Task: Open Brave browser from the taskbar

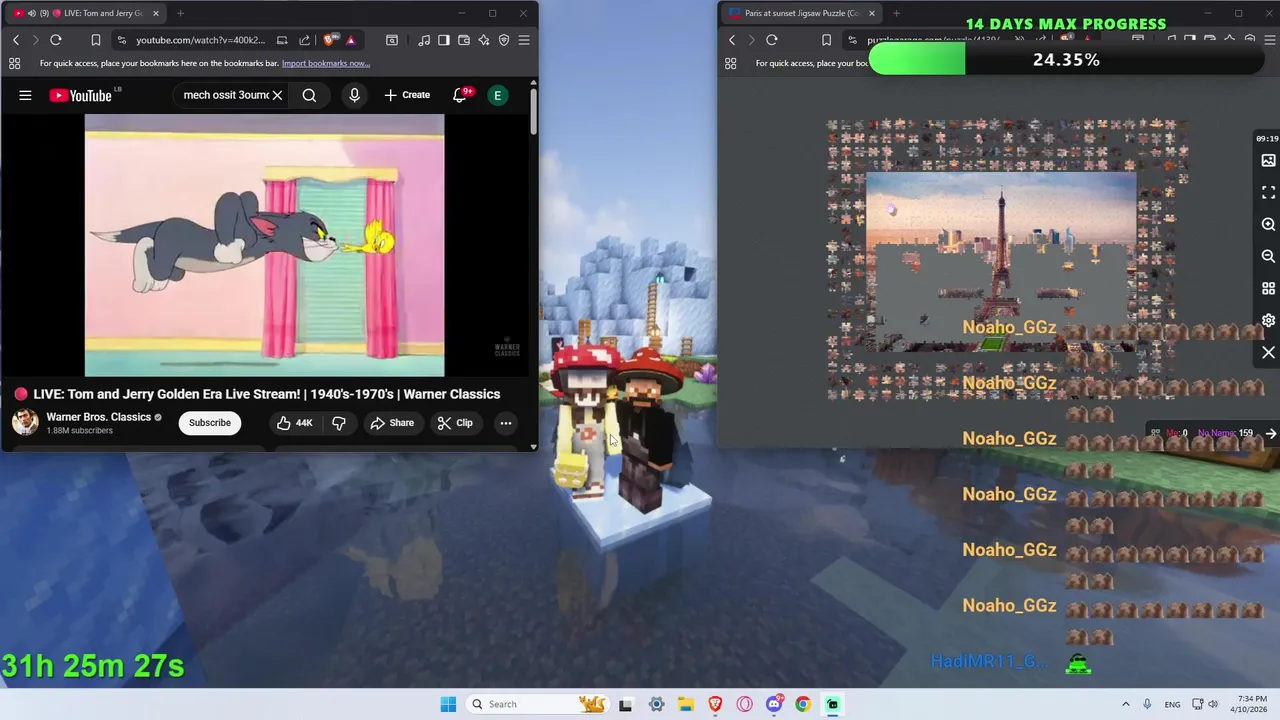Action: [x=715, y=704]
